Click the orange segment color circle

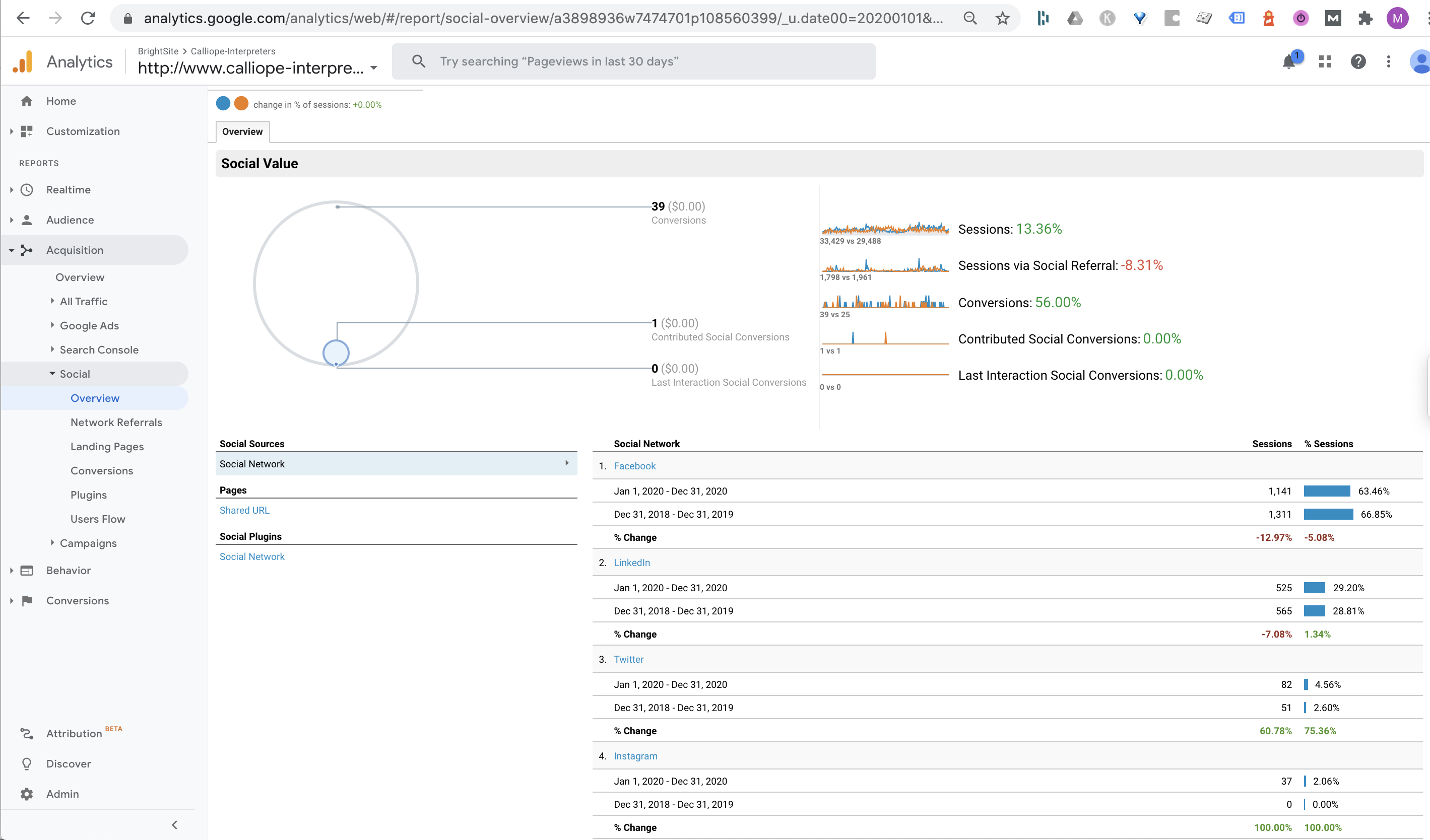[x=241, y=104]
